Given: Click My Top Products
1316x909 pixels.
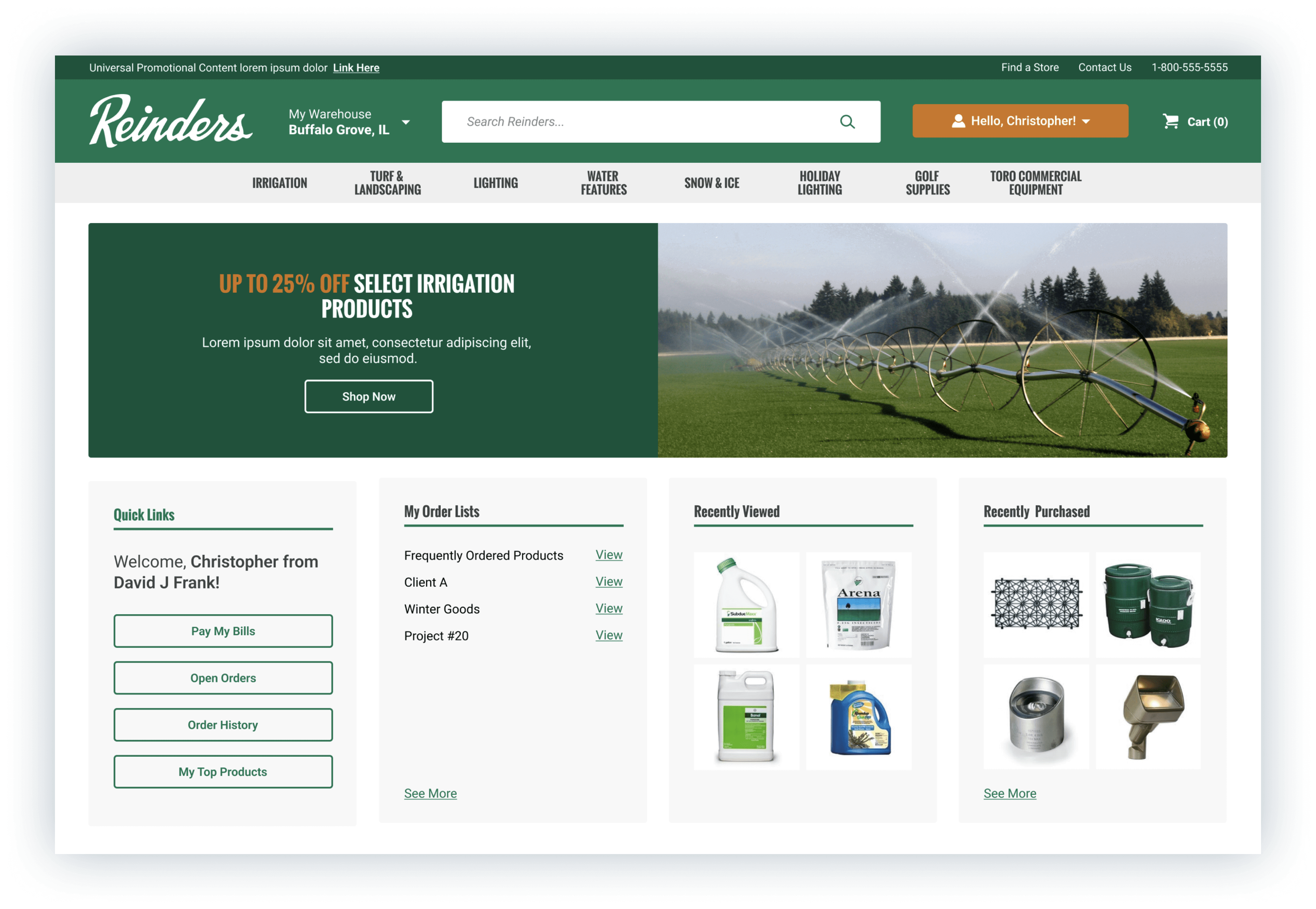Looking at the screenshot, I should tap(223, 772).
